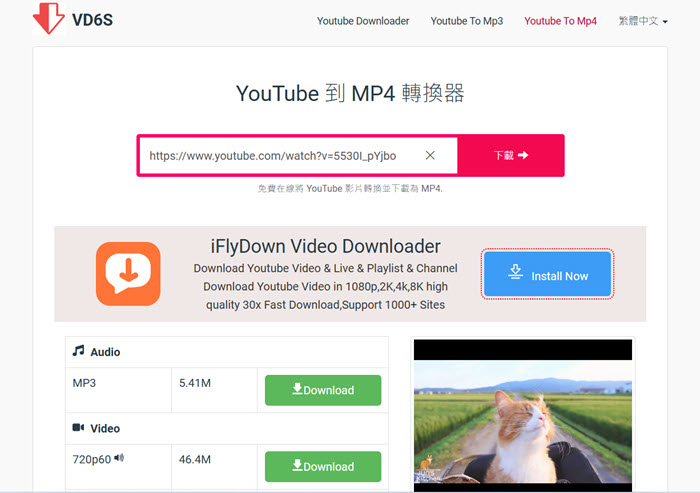The image size is (700, 493).
Task: Click the YouTube 到 MP4 轉換器 heading
Action: pyautogui.click(x=350, y=93)
